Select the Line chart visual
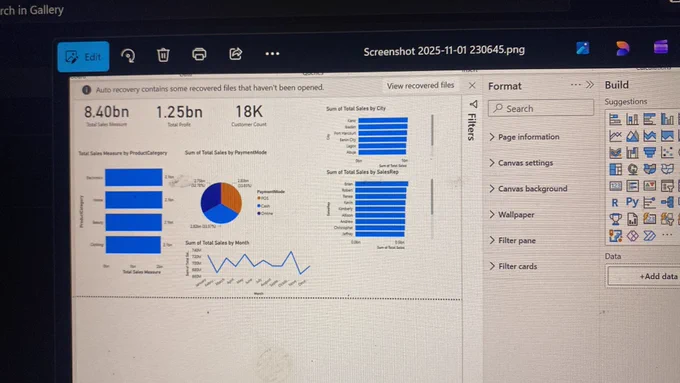This screenshot has width=680, height=383. click(615, 136)
